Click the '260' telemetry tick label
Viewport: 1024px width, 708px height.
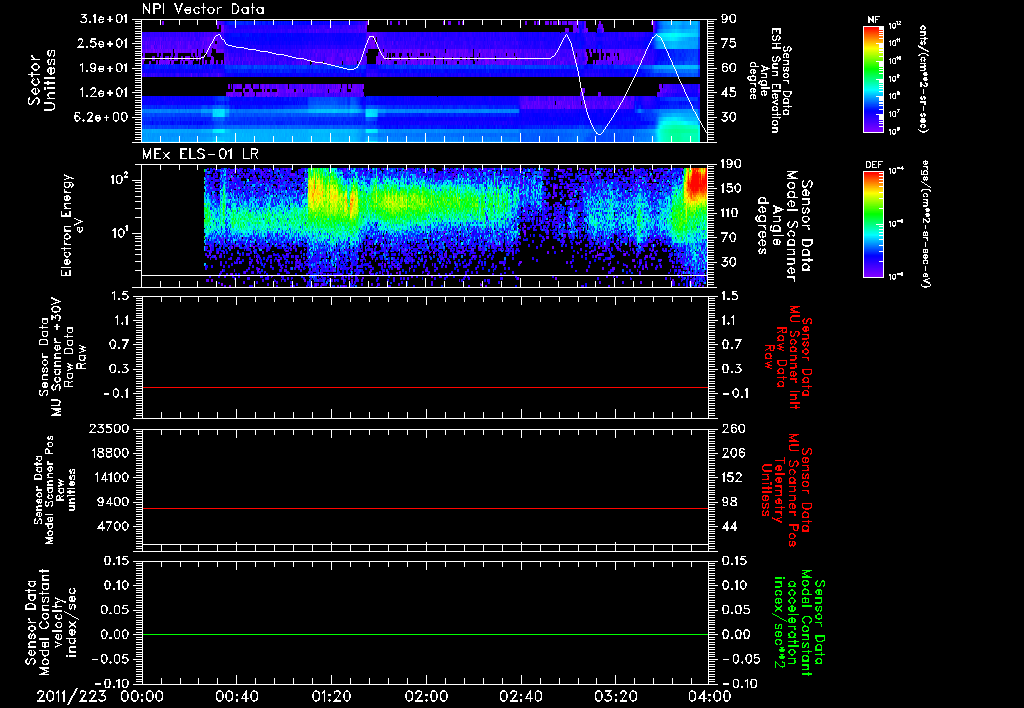731,428
